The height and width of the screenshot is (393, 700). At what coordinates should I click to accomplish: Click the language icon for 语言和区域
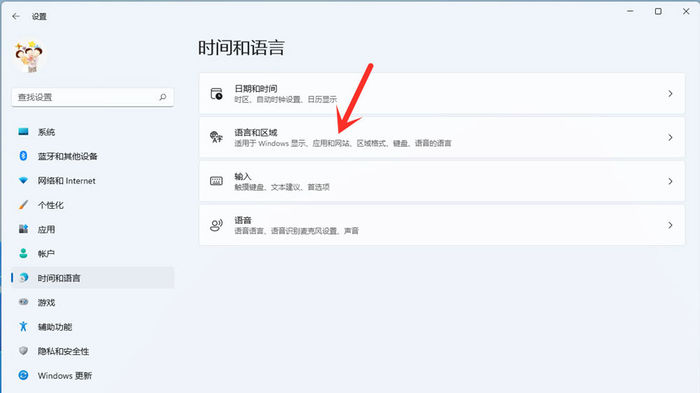click(x=217, y=137)
